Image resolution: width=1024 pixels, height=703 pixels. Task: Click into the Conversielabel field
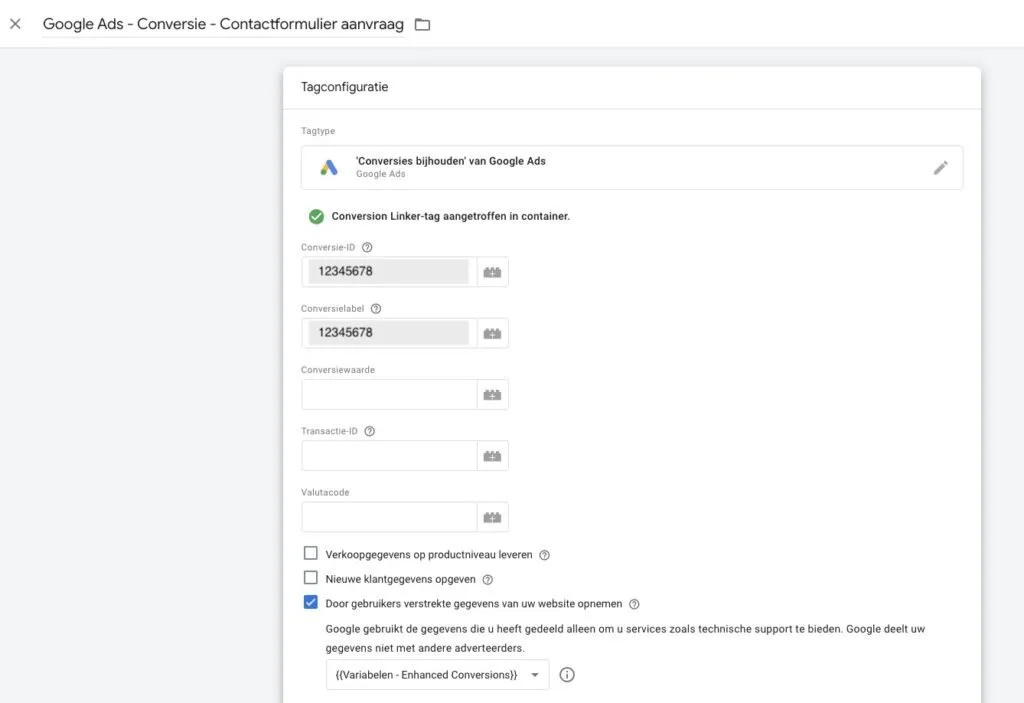[389, 333]
